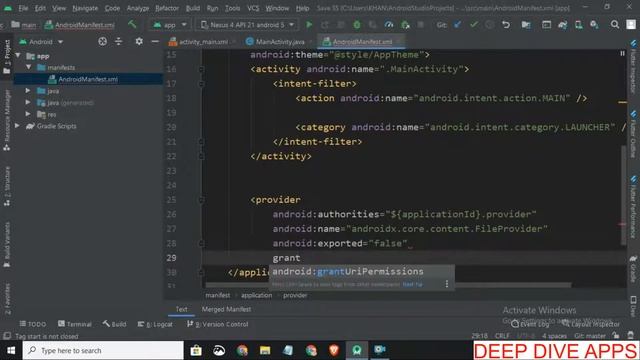Click the Revert undo arrow icon

point(506,25)
